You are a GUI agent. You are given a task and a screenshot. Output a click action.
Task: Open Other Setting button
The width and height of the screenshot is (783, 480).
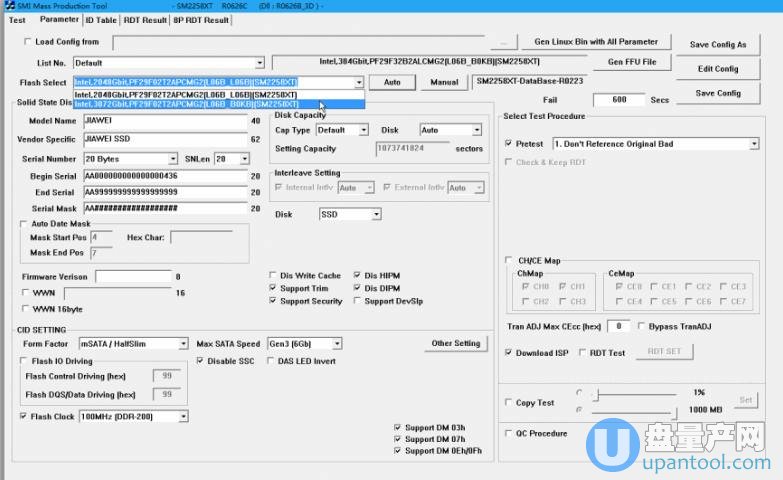456,343
